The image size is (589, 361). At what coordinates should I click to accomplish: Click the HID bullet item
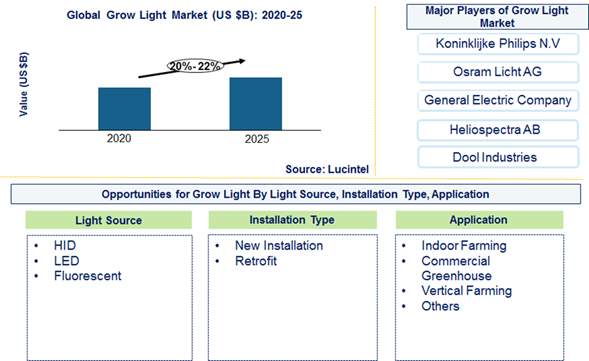point(65,246)
